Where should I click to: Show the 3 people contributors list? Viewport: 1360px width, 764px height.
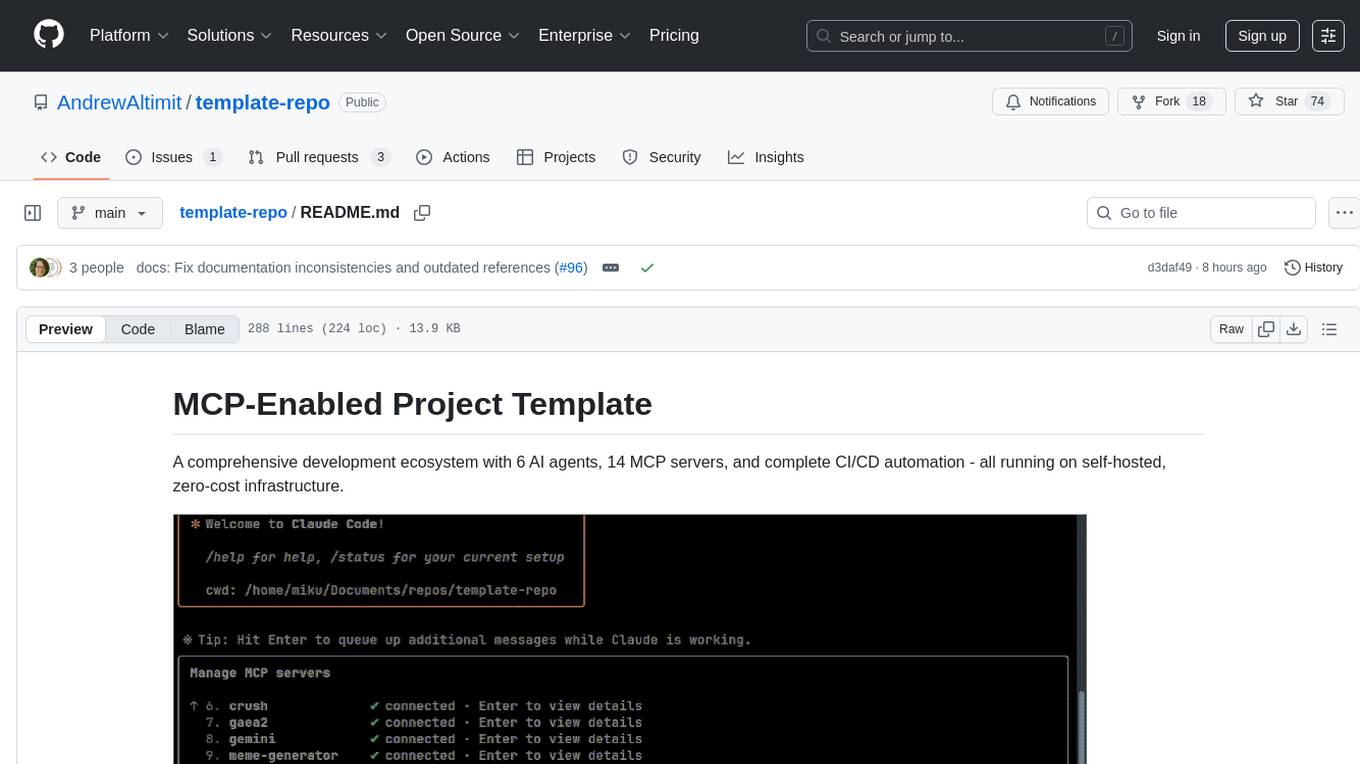96,268
